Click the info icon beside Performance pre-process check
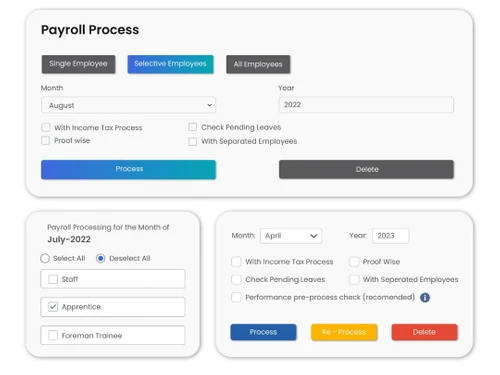 (425, 297)
